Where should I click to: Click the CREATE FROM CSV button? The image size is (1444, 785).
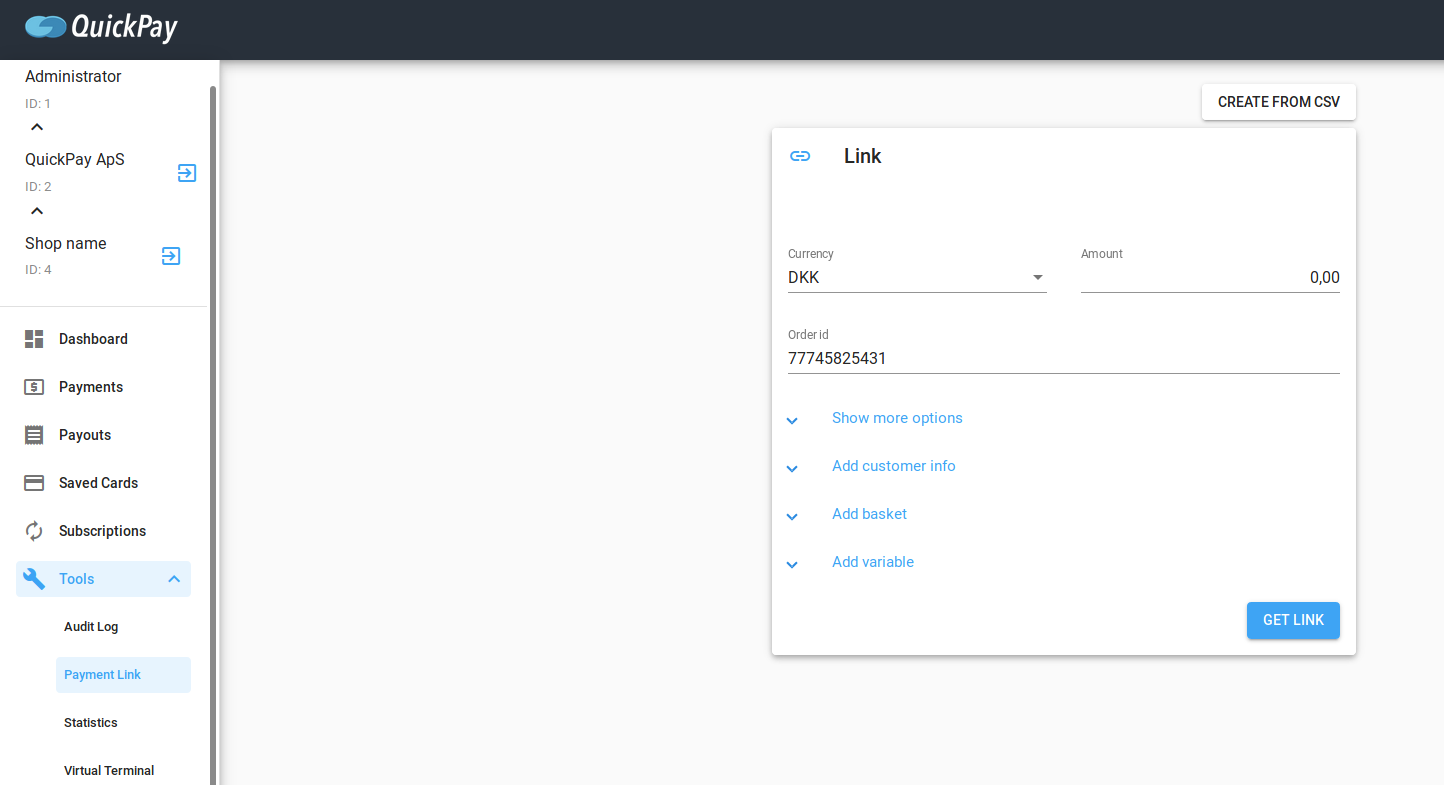pos(1279,102)
